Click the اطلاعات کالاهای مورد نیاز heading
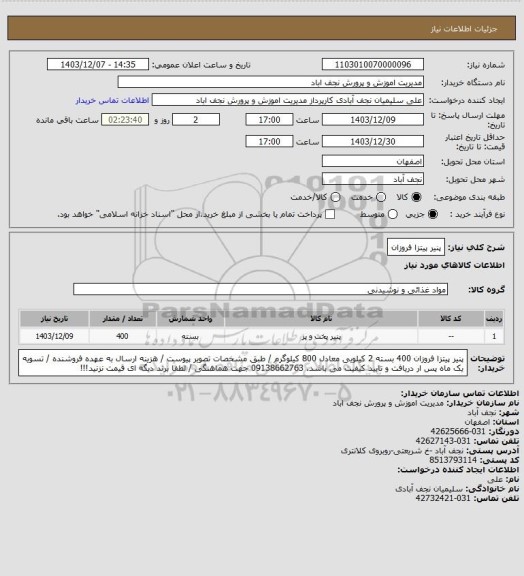The image size is (524, 576). coord(454,265)
